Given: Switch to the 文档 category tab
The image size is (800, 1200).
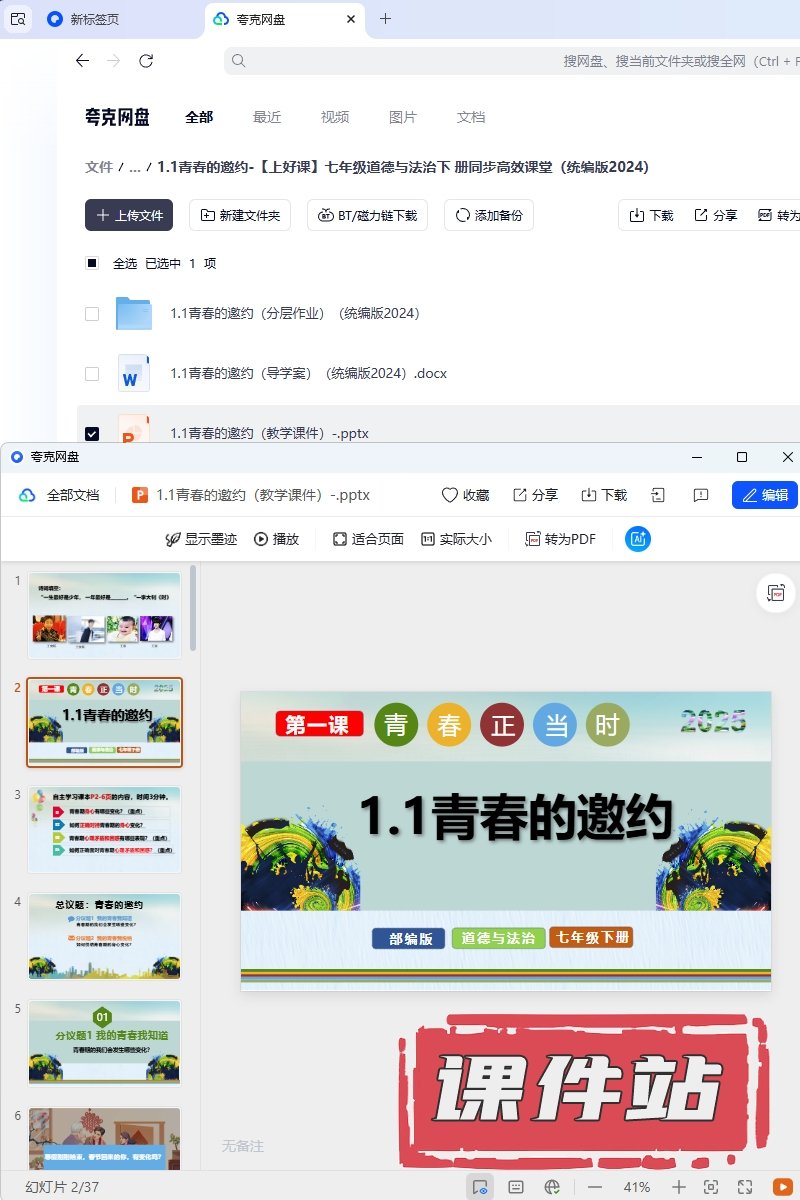Looking at the screenshot, I should click(x=471, y=117).
